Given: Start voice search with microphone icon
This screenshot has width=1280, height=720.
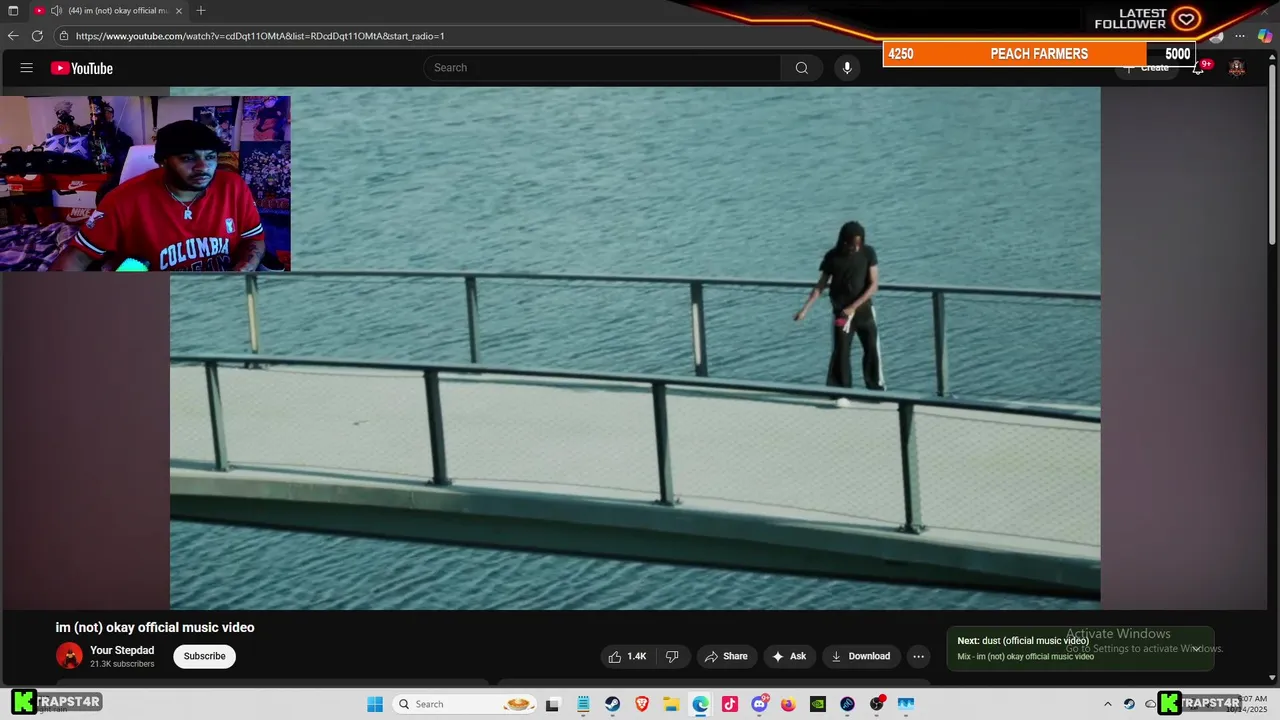Looking at the screenshot, I should coord(847,68).
